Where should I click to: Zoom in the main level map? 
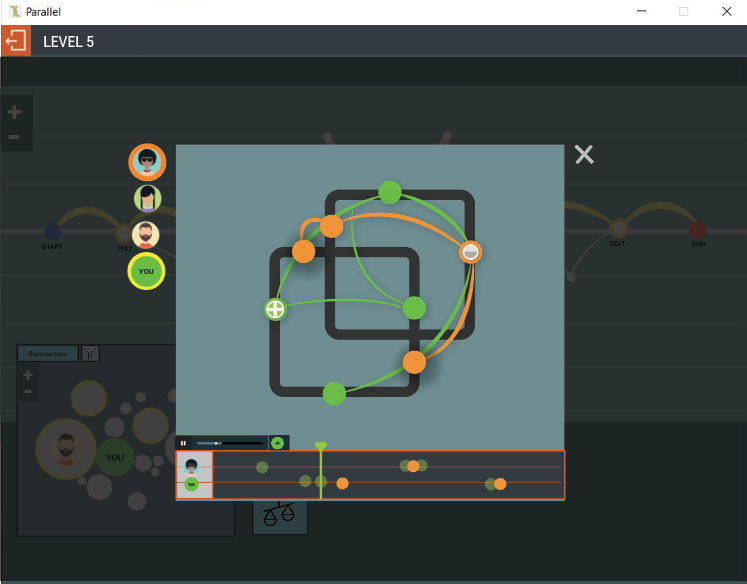(x=15, y=113)
